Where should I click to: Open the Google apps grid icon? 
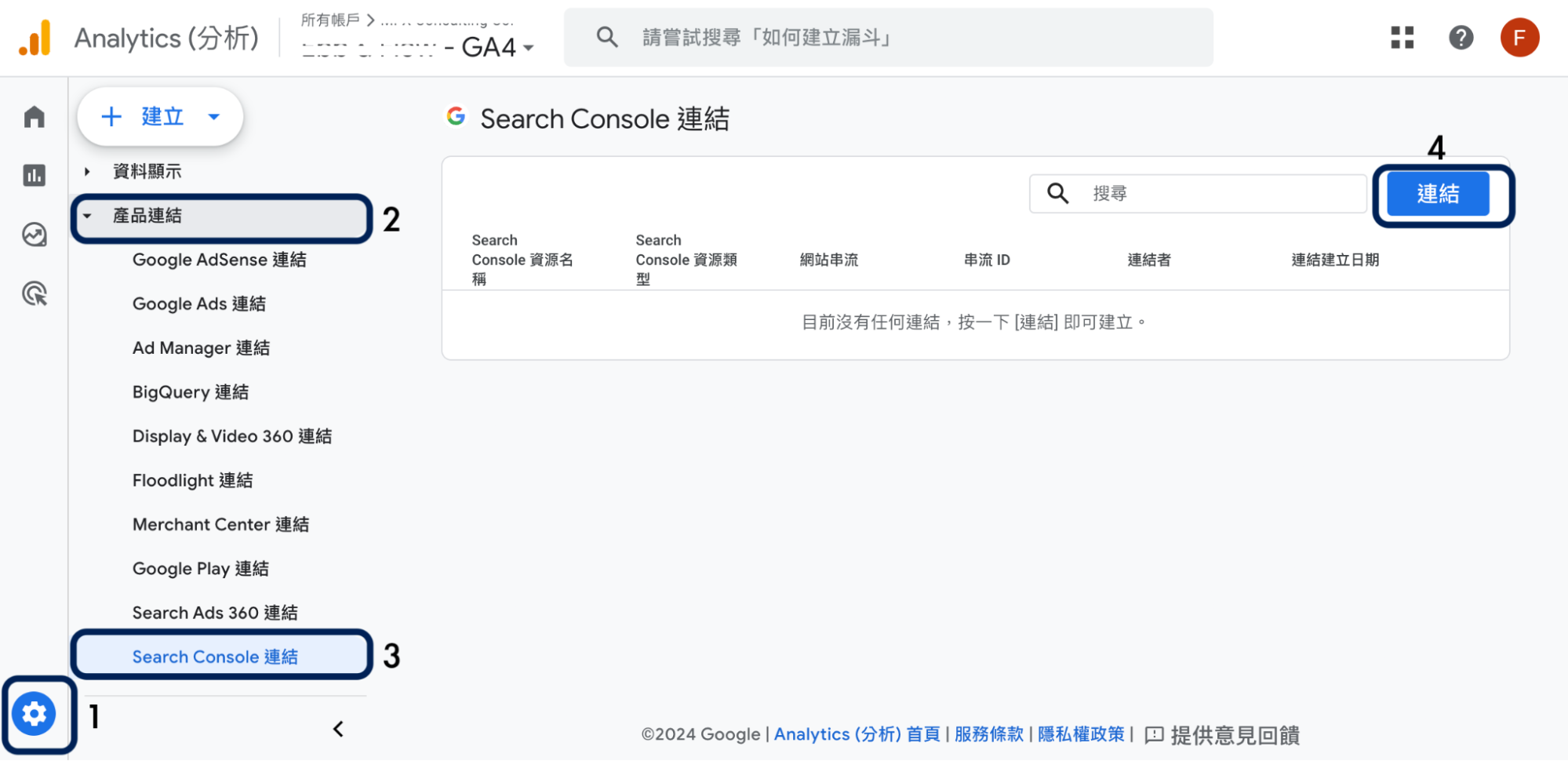[x=1402, y=38]
